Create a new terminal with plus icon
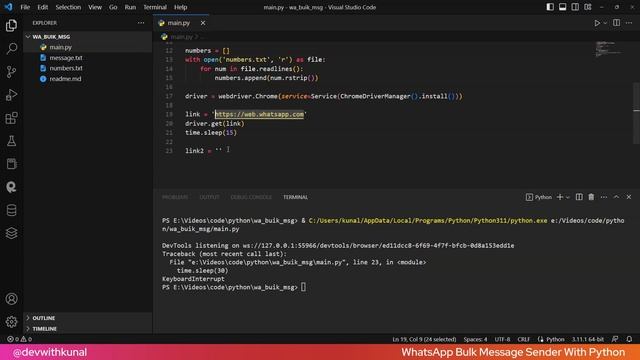Image resolution: width=640 pixels, height=360 pixels. 560,197
